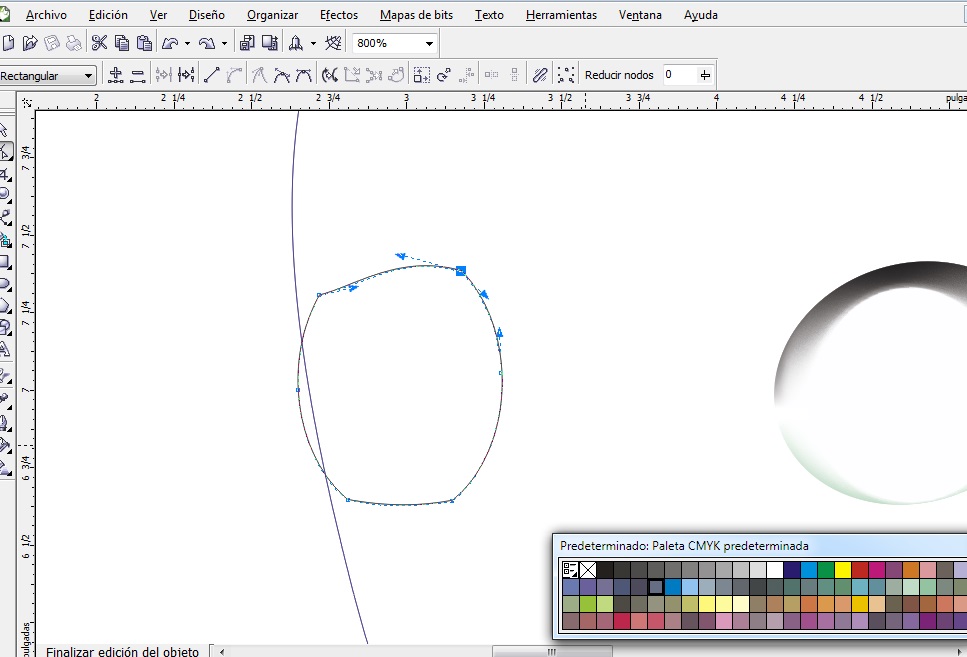Open the Efectos menu

point(339,15)
